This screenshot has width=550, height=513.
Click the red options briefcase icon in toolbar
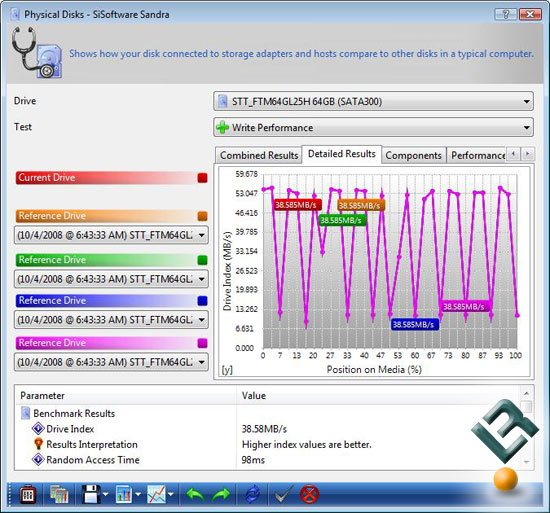(x=28, y=495)
